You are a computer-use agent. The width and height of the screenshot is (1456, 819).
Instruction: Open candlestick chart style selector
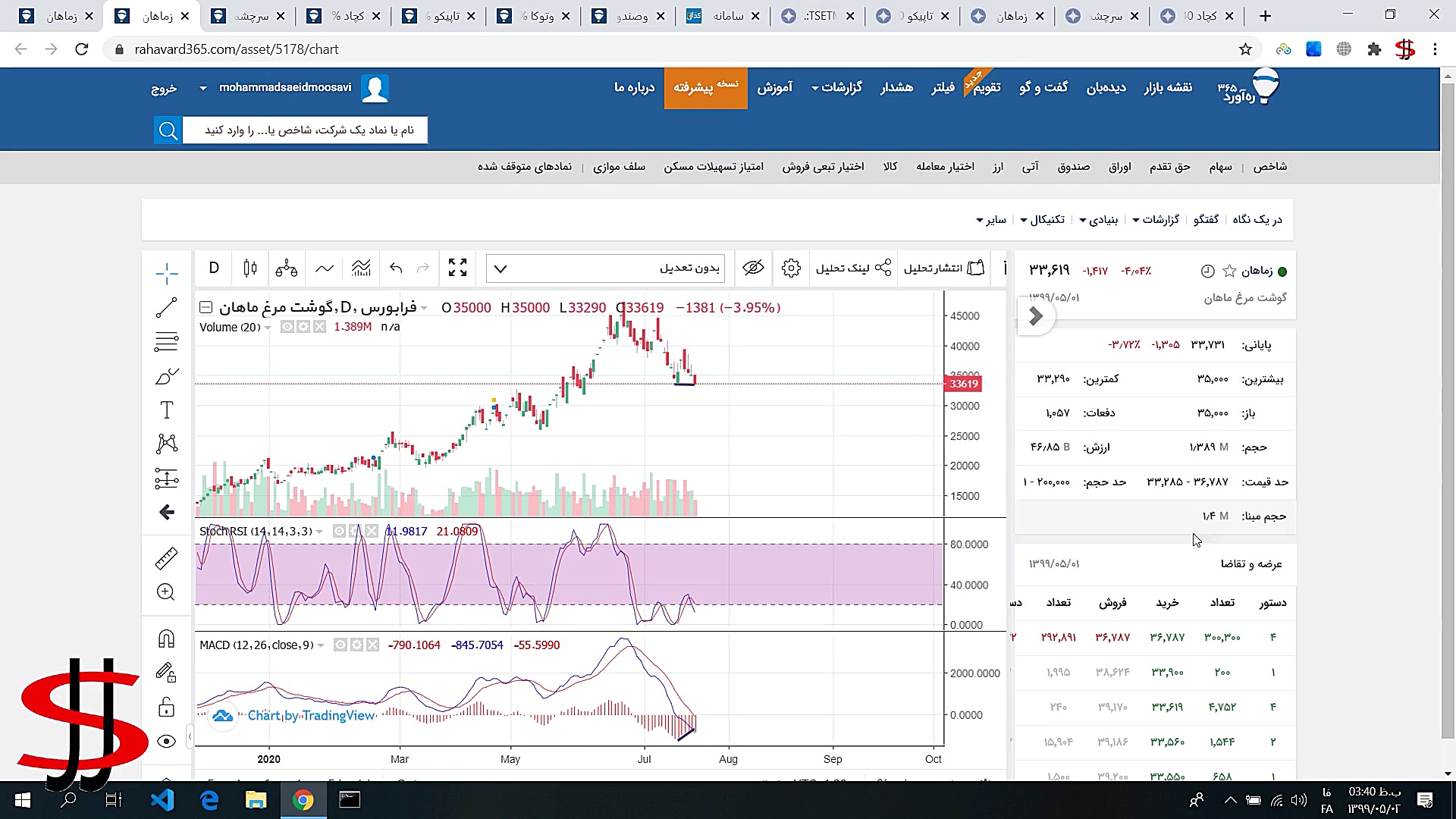pyautogui.click(x=250, y=268)
